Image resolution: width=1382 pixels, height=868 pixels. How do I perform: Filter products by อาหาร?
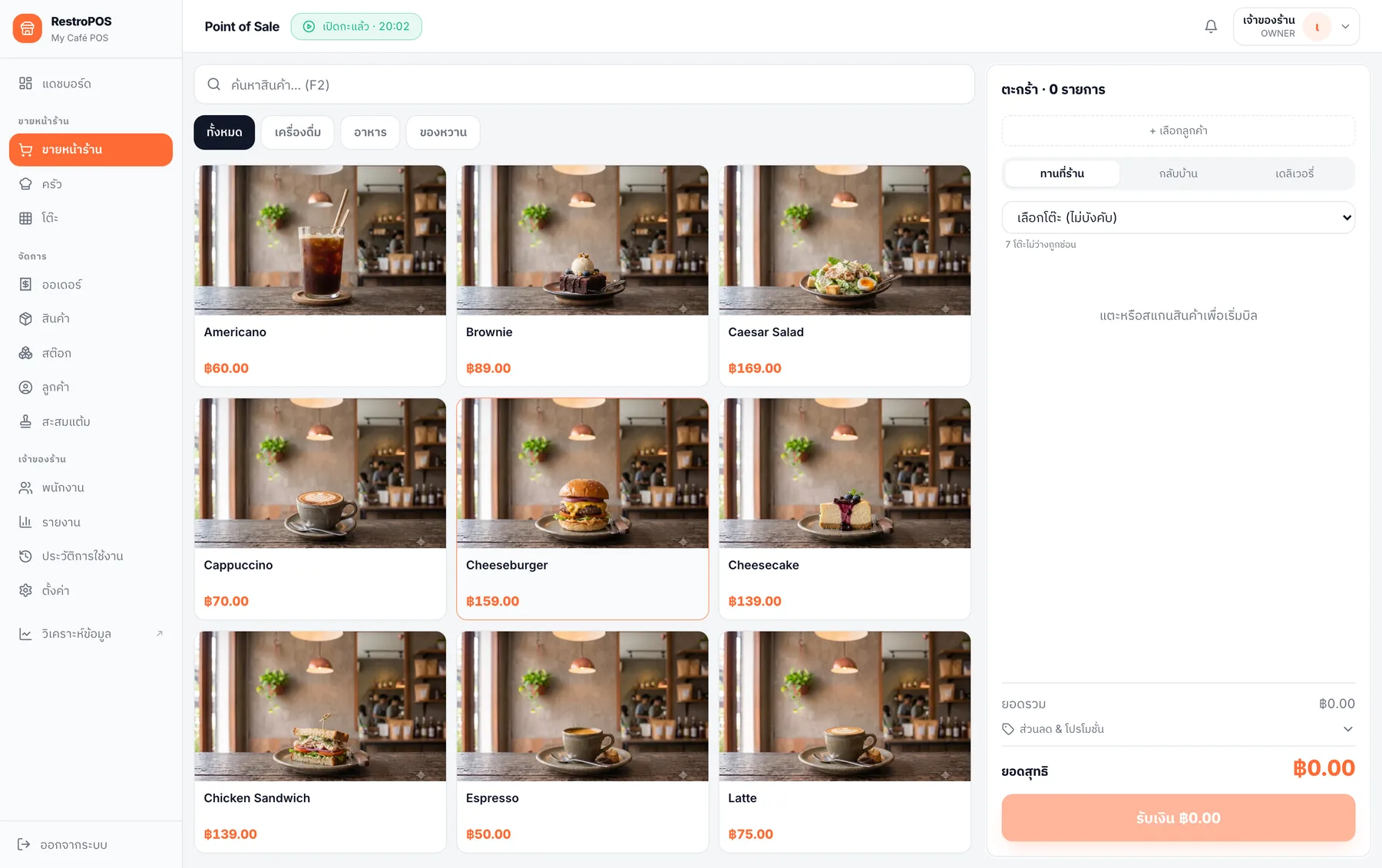point(370,133)
